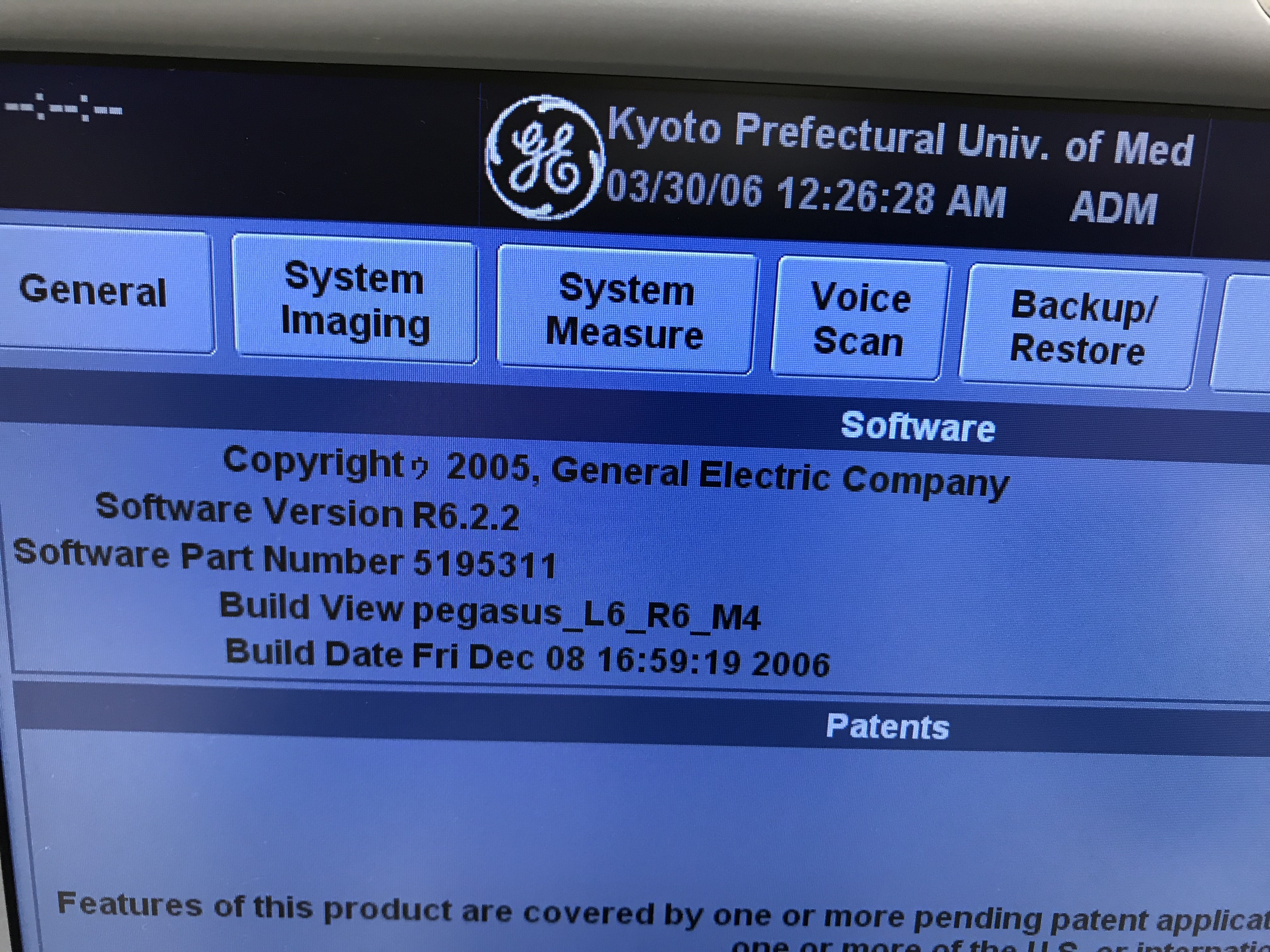Click the Software section header
1270x952 pixels.
point(918,427)
